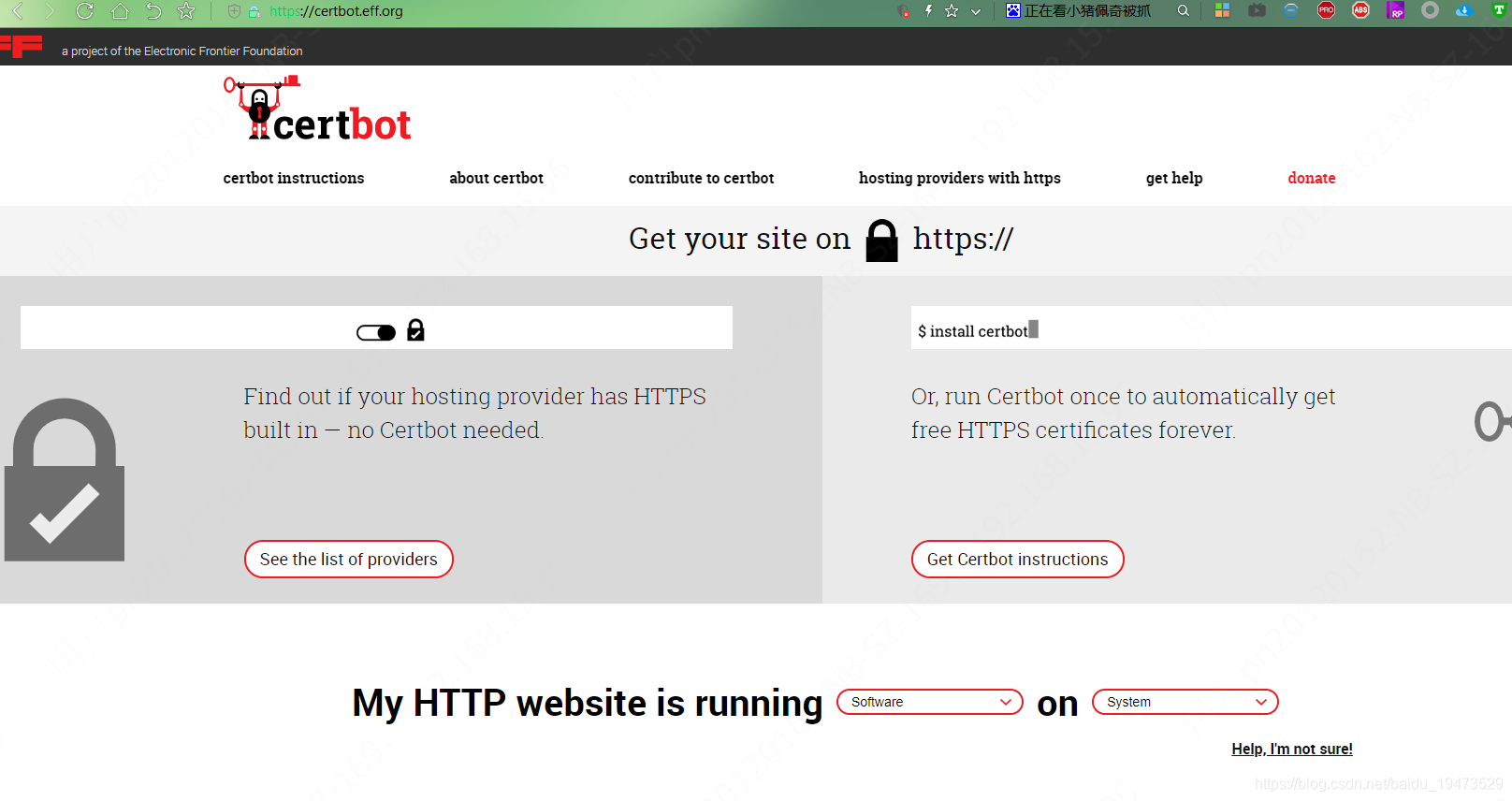
Task: Click the blocked shield icon with red x
Action: 904,11
